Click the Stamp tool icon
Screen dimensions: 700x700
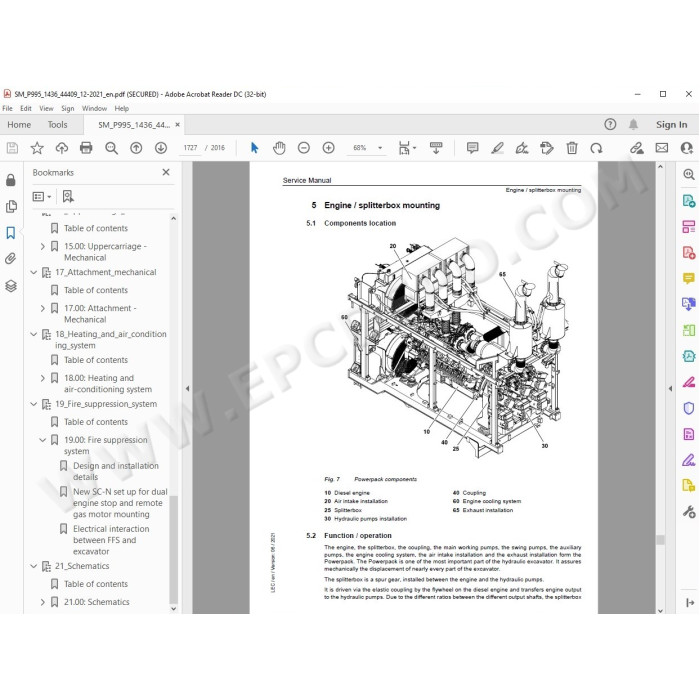click(x=546, y=148)
